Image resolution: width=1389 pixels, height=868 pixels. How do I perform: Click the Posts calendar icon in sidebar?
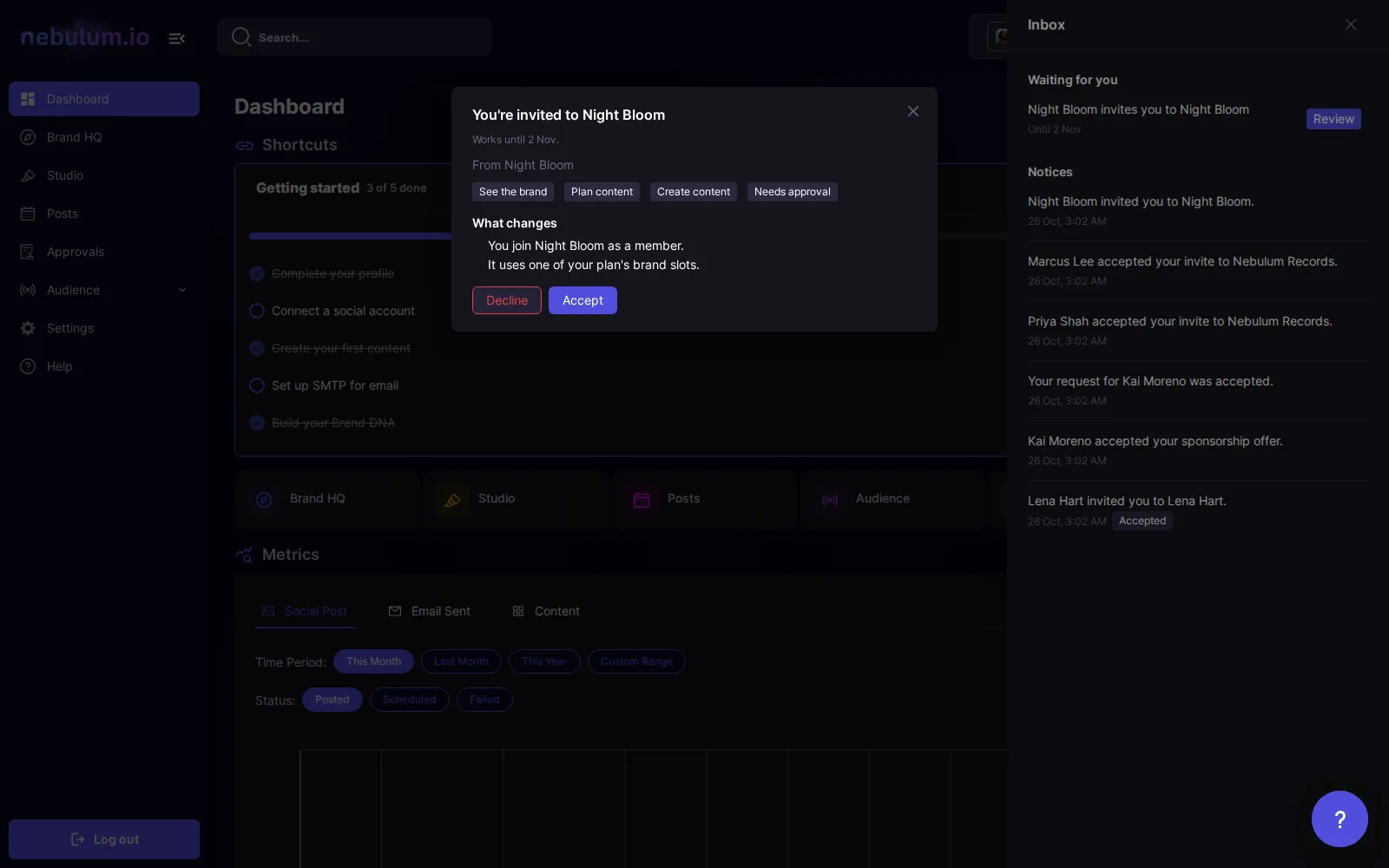coord(28,214)
